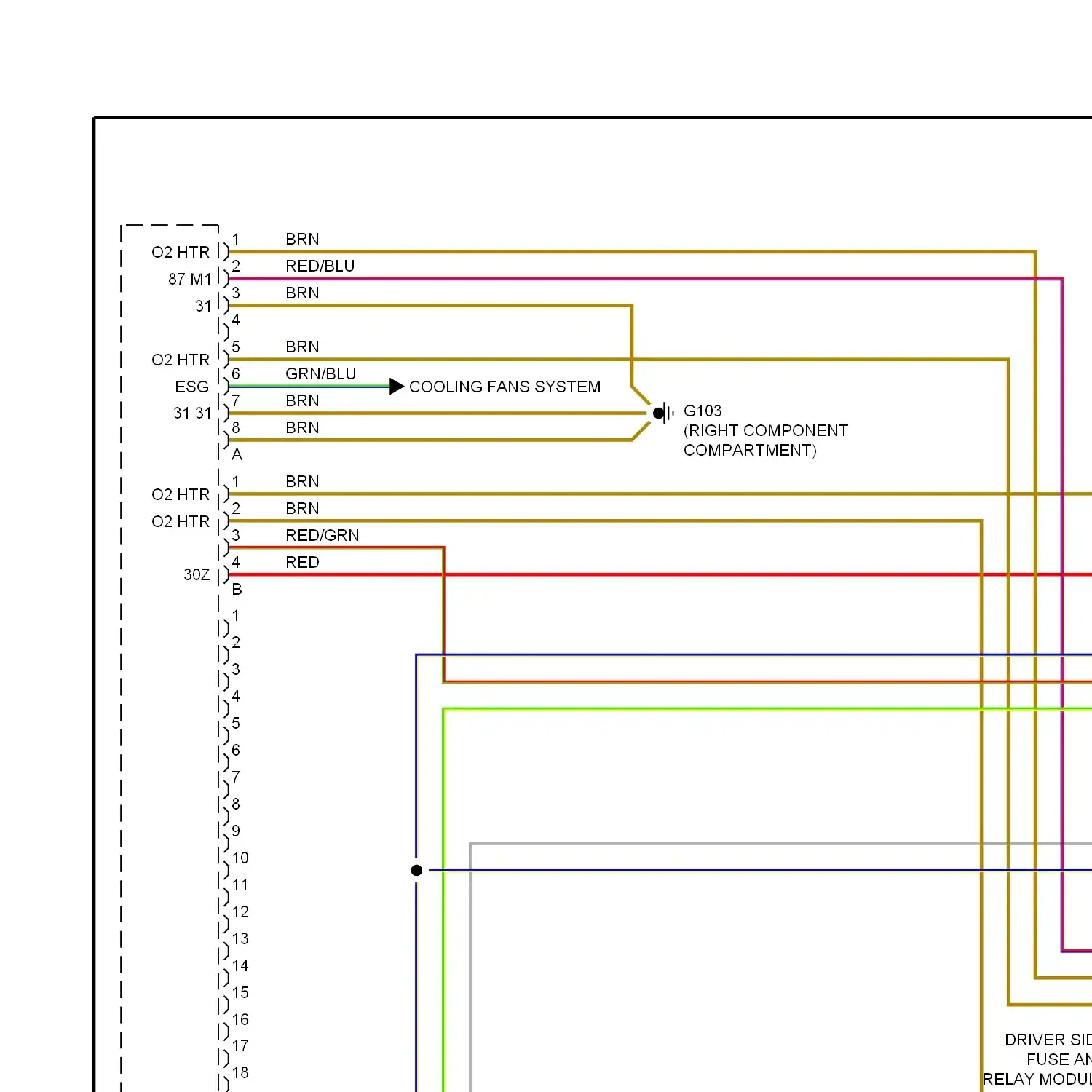The image size is (1092, 1092).
Task: Click the G103 ground label
Action: [703, 411]
